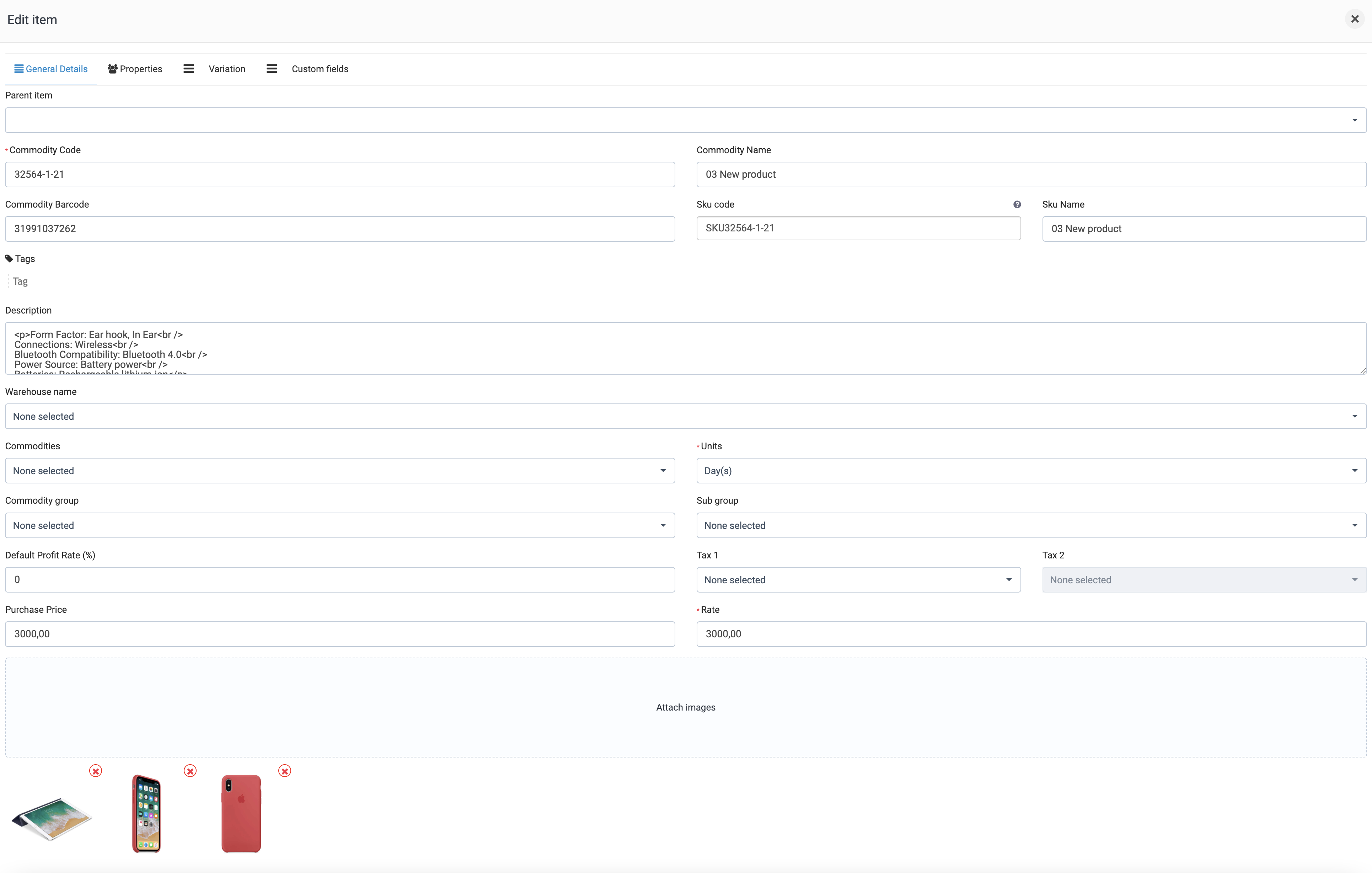Screen dimensions: 1372x873
Task: Click the Tags label icon
Action: point(9,259)
